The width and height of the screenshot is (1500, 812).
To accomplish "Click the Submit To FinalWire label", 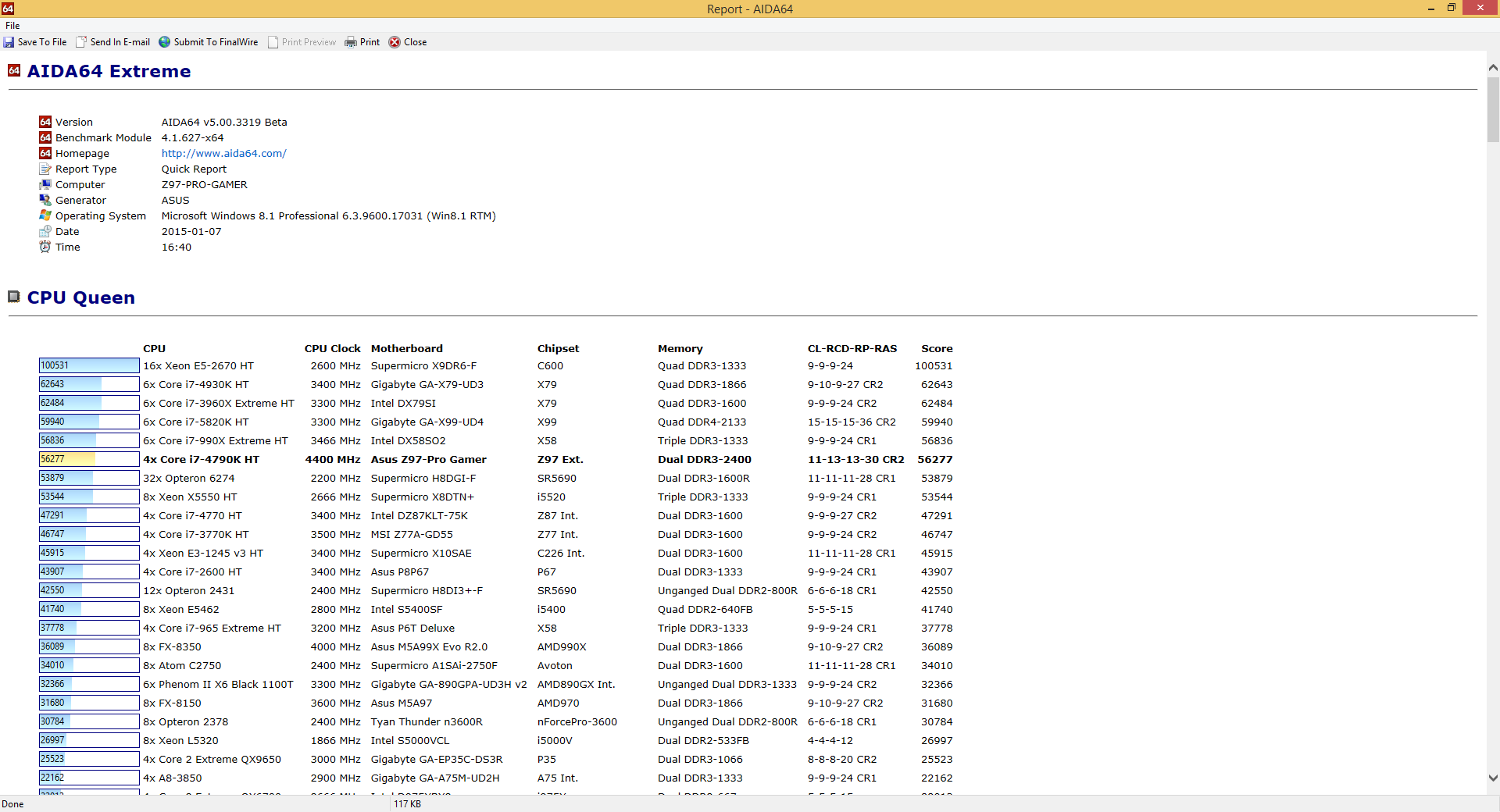I will (x=216, y=42).
